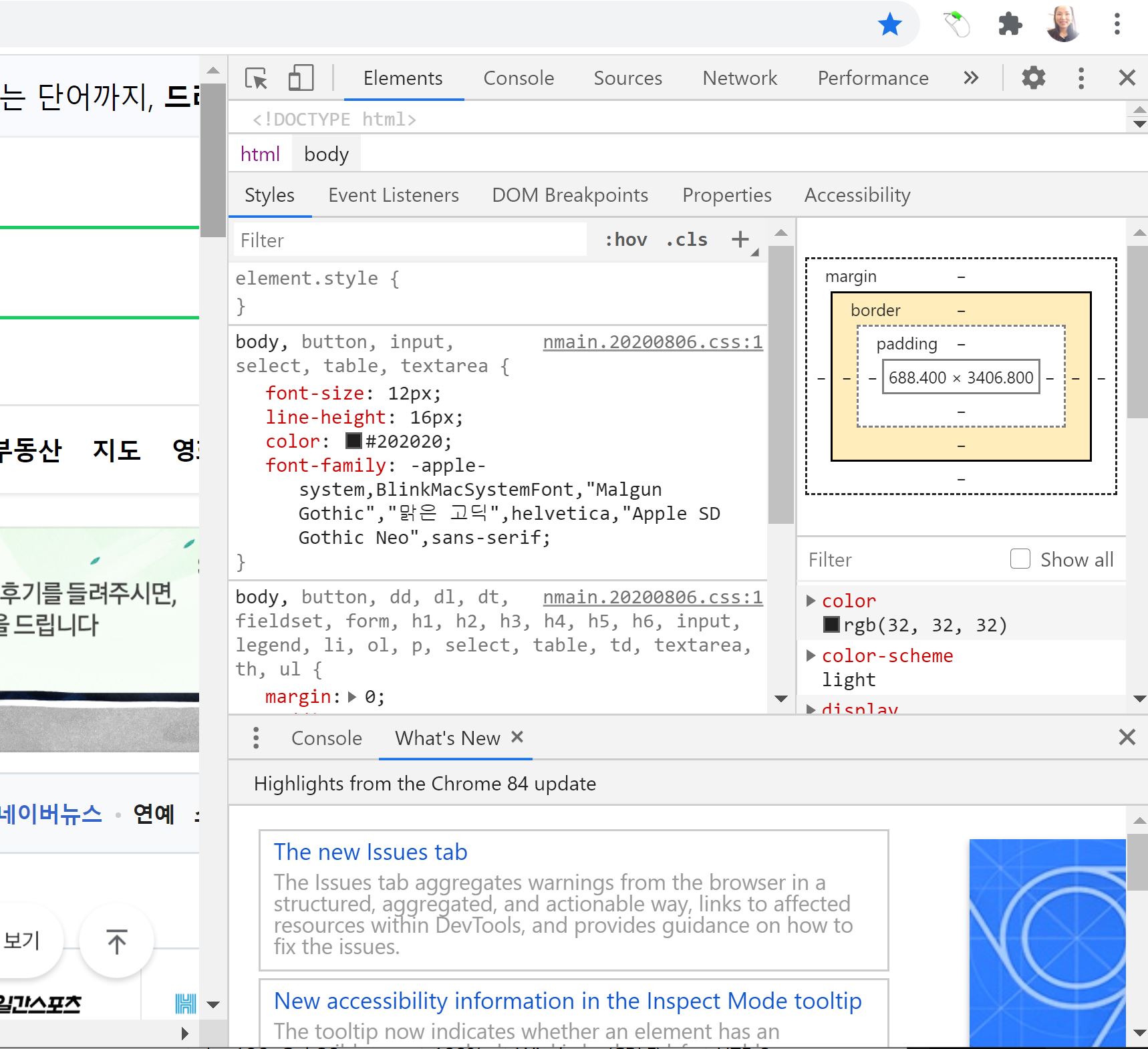Click the Styles Filter input field
1148x1049 pixels.
coord(409,241)
